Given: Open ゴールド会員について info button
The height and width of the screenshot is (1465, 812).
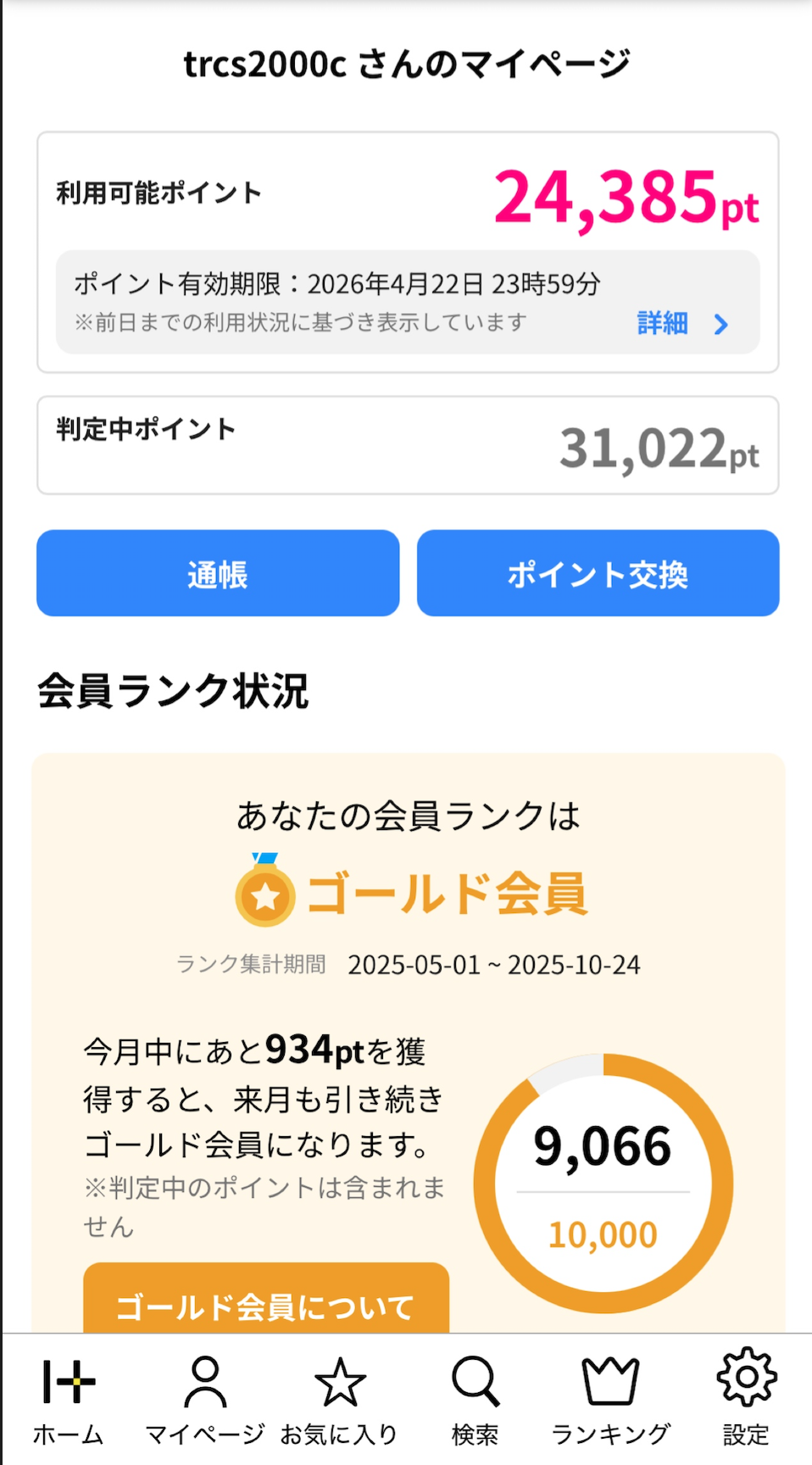Looking at the screenshot, I should [x=265, y=1301].
